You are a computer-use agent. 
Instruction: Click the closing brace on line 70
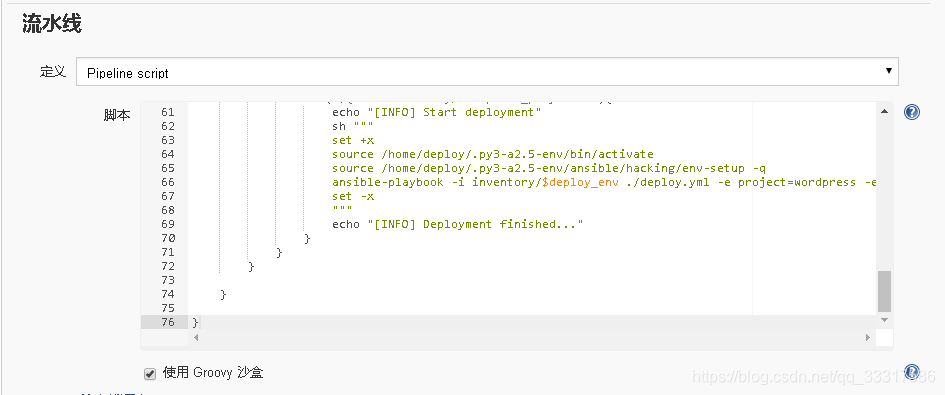click(307, 238)
